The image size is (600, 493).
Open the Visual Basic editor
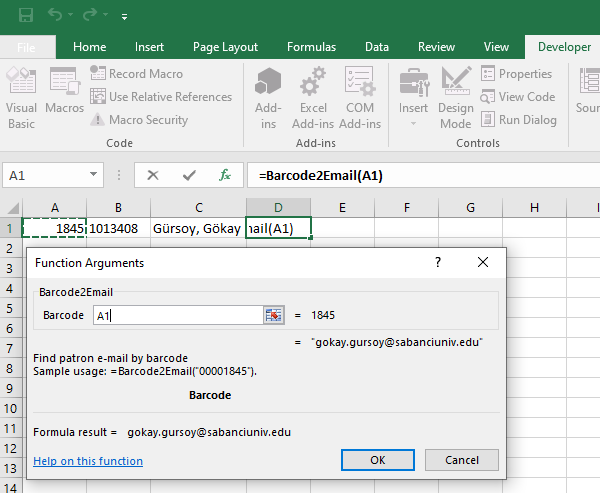point(21,98)
